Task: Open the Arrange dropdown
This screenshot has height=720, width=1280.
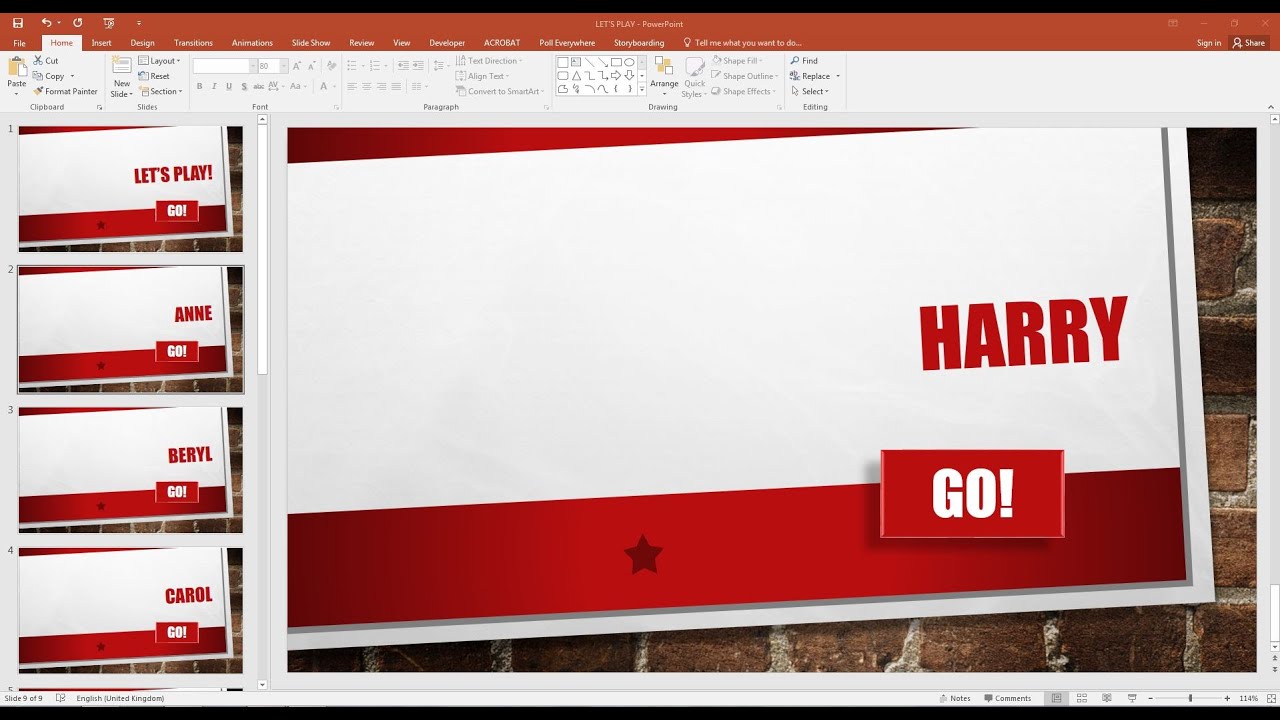Action: (664, 77)
